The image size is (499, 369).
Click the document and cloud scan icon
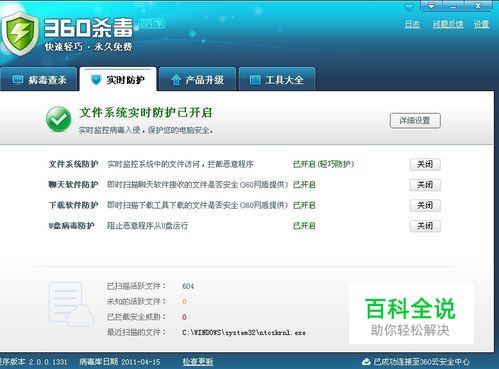tap(71, 304)
